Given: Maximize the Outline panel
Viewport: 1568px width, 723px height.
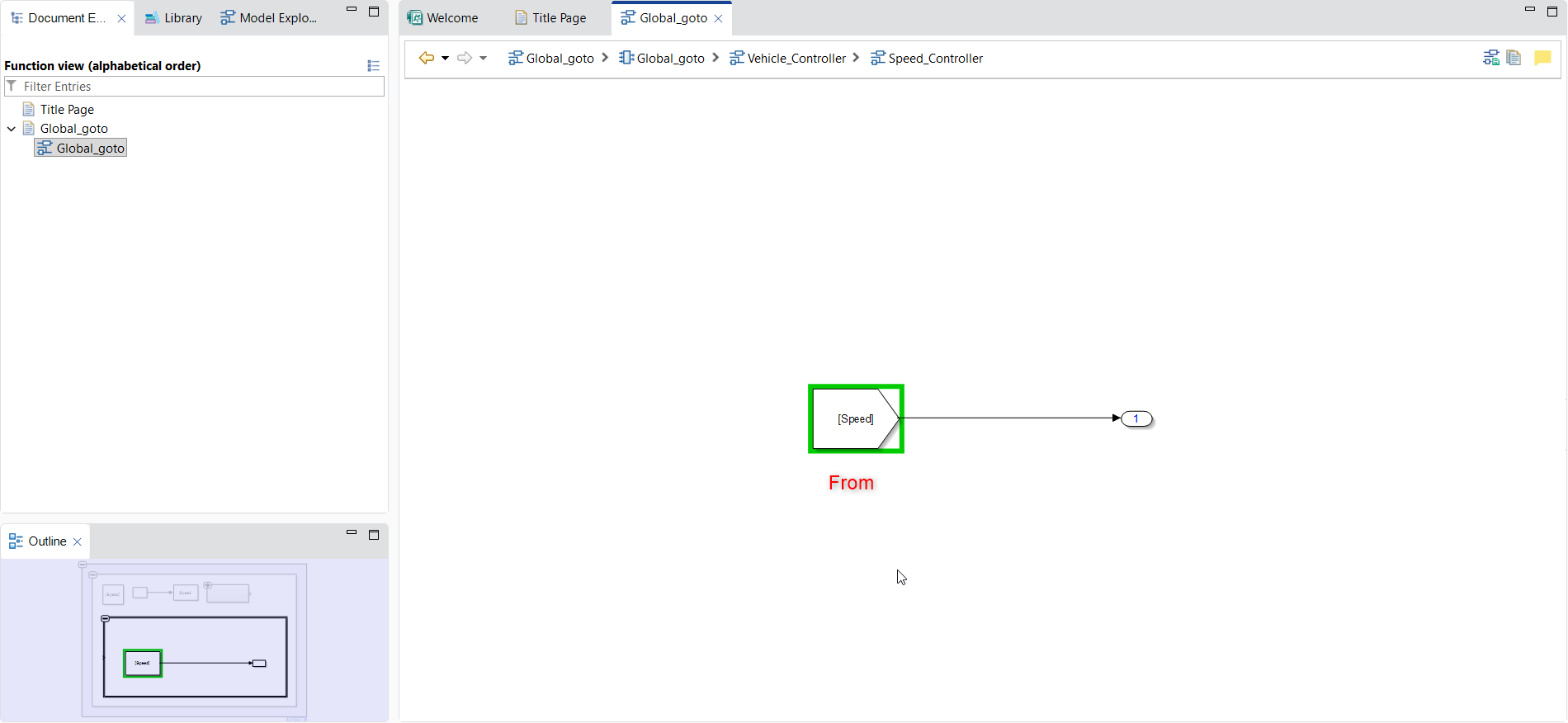Looking at the screenshot, I should (374, 534).
